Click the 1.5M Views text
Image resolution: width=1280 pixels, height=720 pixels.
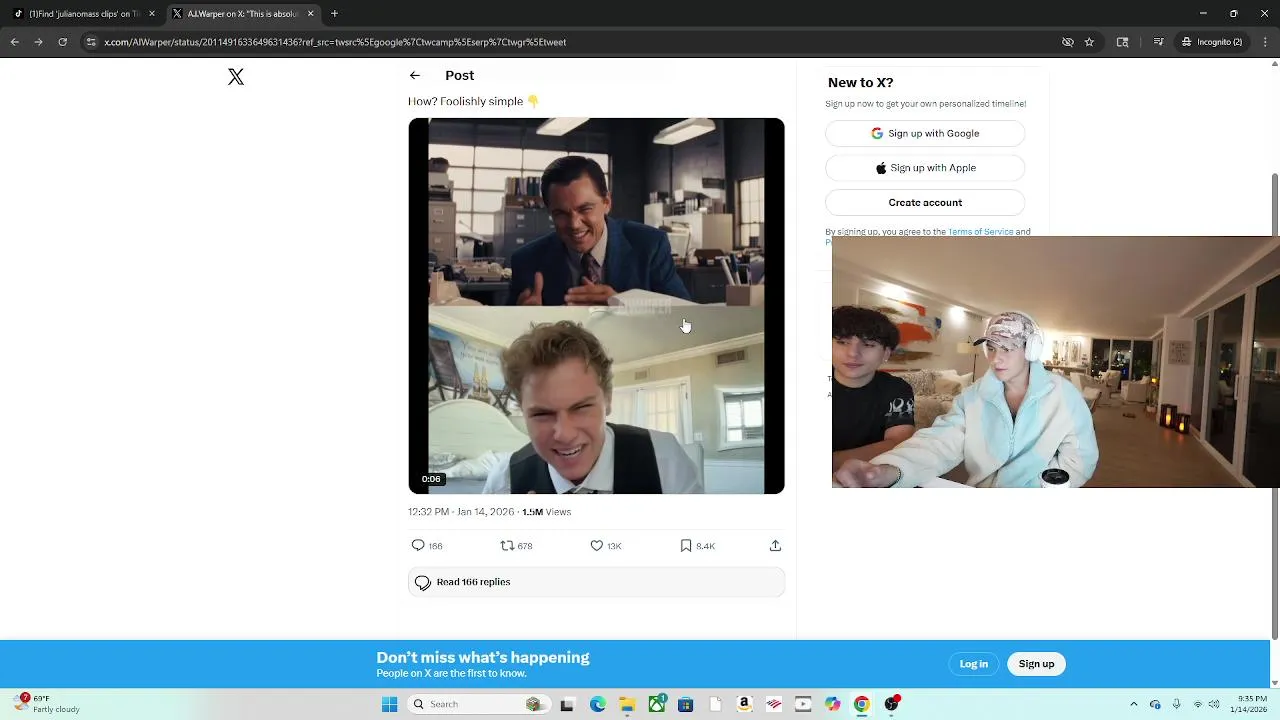(547, 512)
